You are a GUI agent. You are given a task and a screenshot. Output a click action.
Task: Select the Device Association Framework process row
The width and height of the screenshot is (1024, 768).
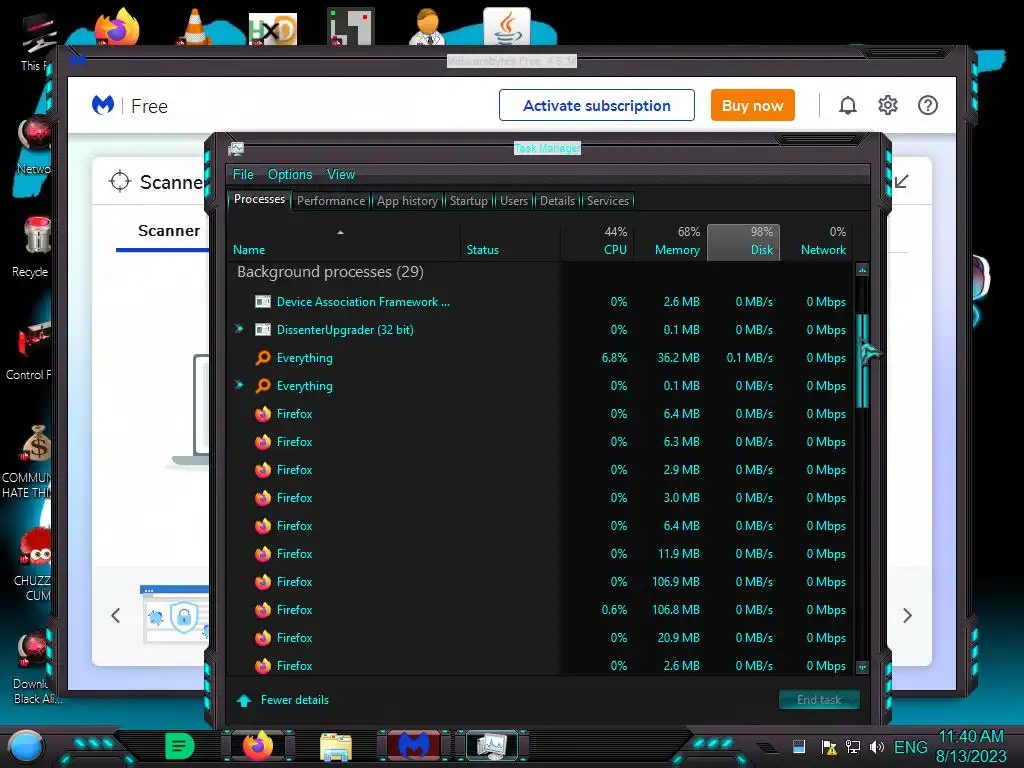tap(540, 302)
